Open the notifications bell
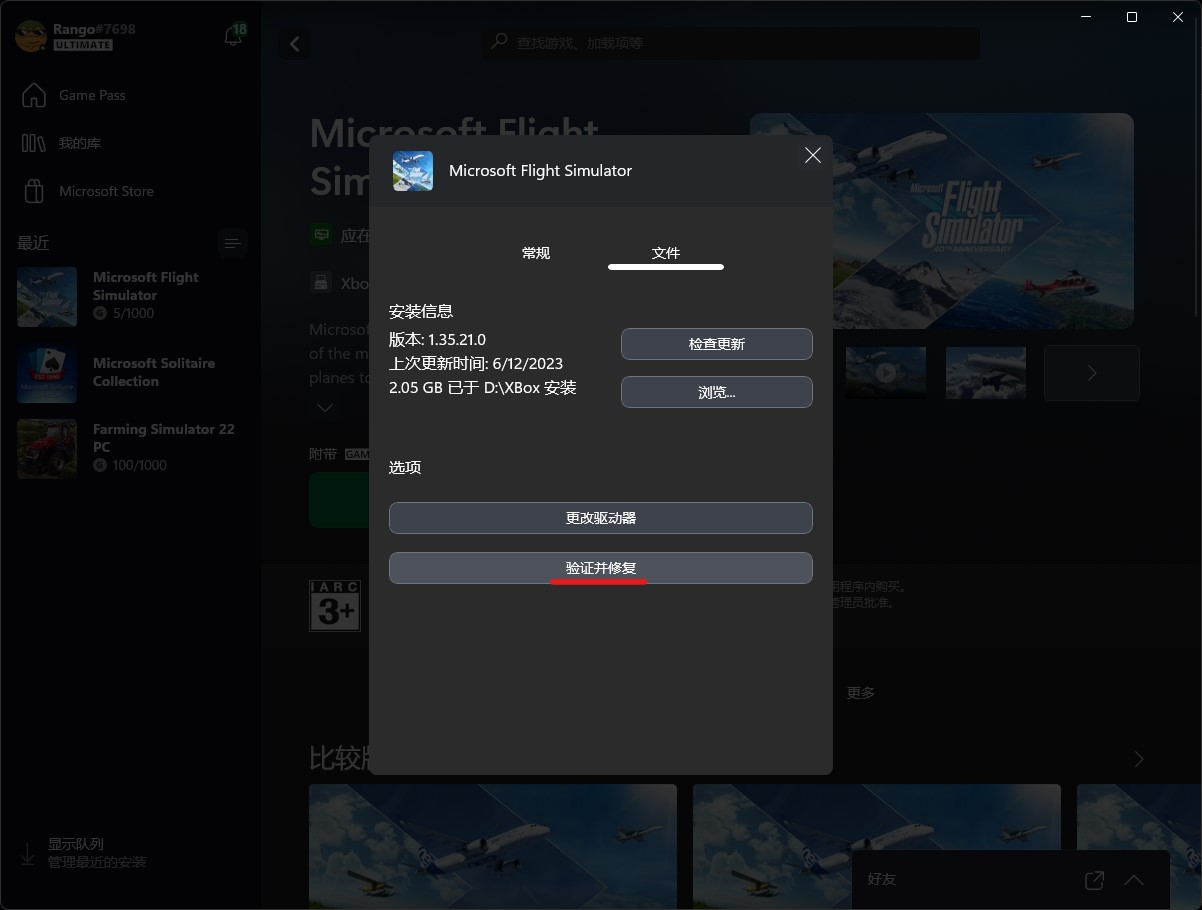The width and height of the screenshot is (1202, 910). click(x=234, y=38)
